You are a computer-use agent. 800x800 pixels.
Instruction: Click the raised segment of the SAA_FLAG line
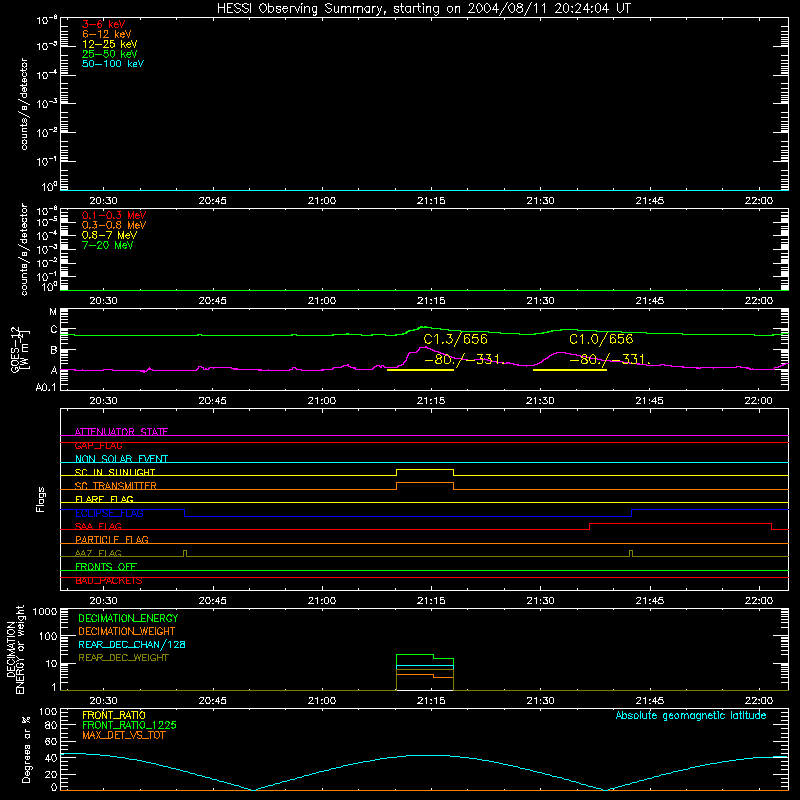680,523
